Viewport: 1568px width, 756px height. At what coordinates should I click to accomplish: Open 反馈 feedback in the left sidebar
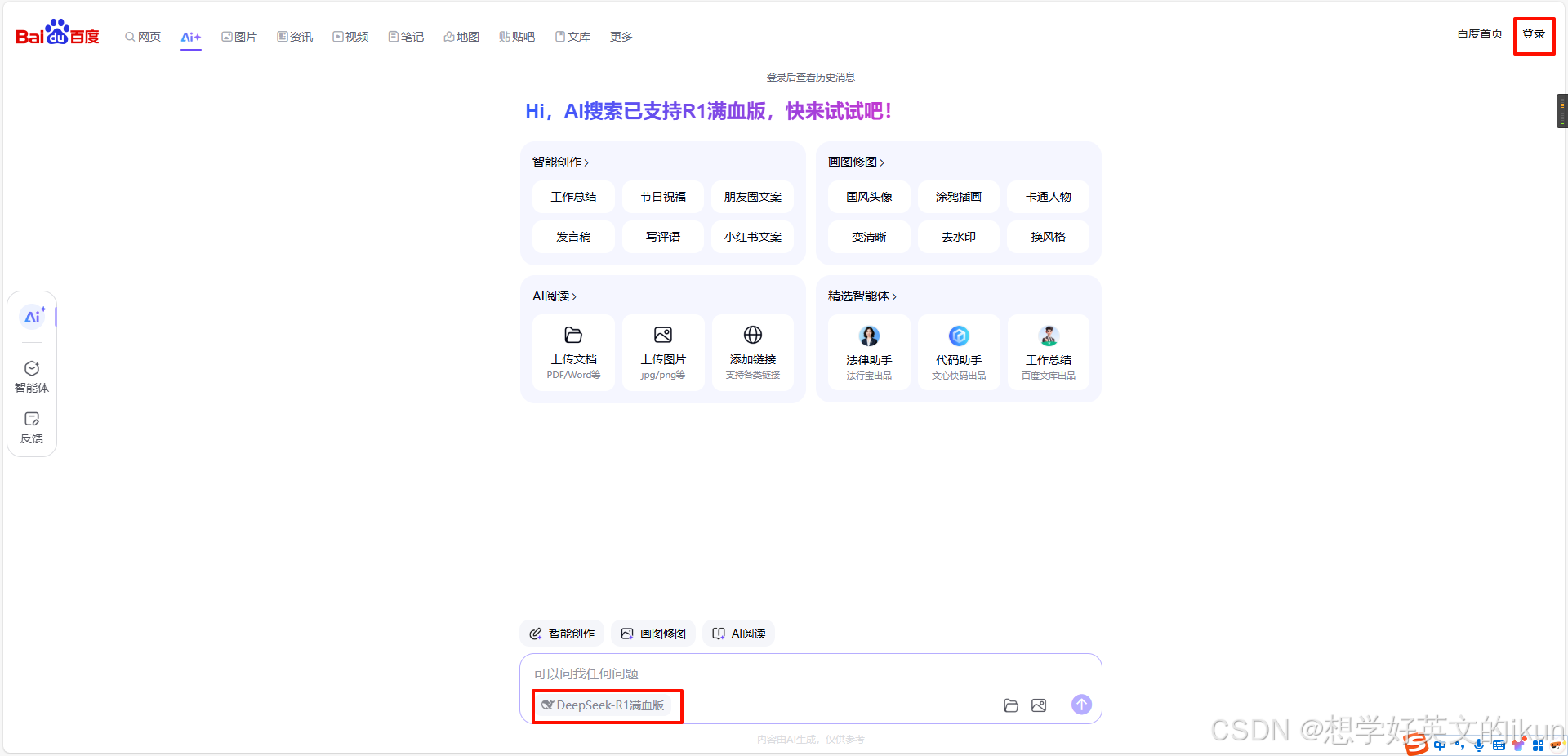[32, 428]
